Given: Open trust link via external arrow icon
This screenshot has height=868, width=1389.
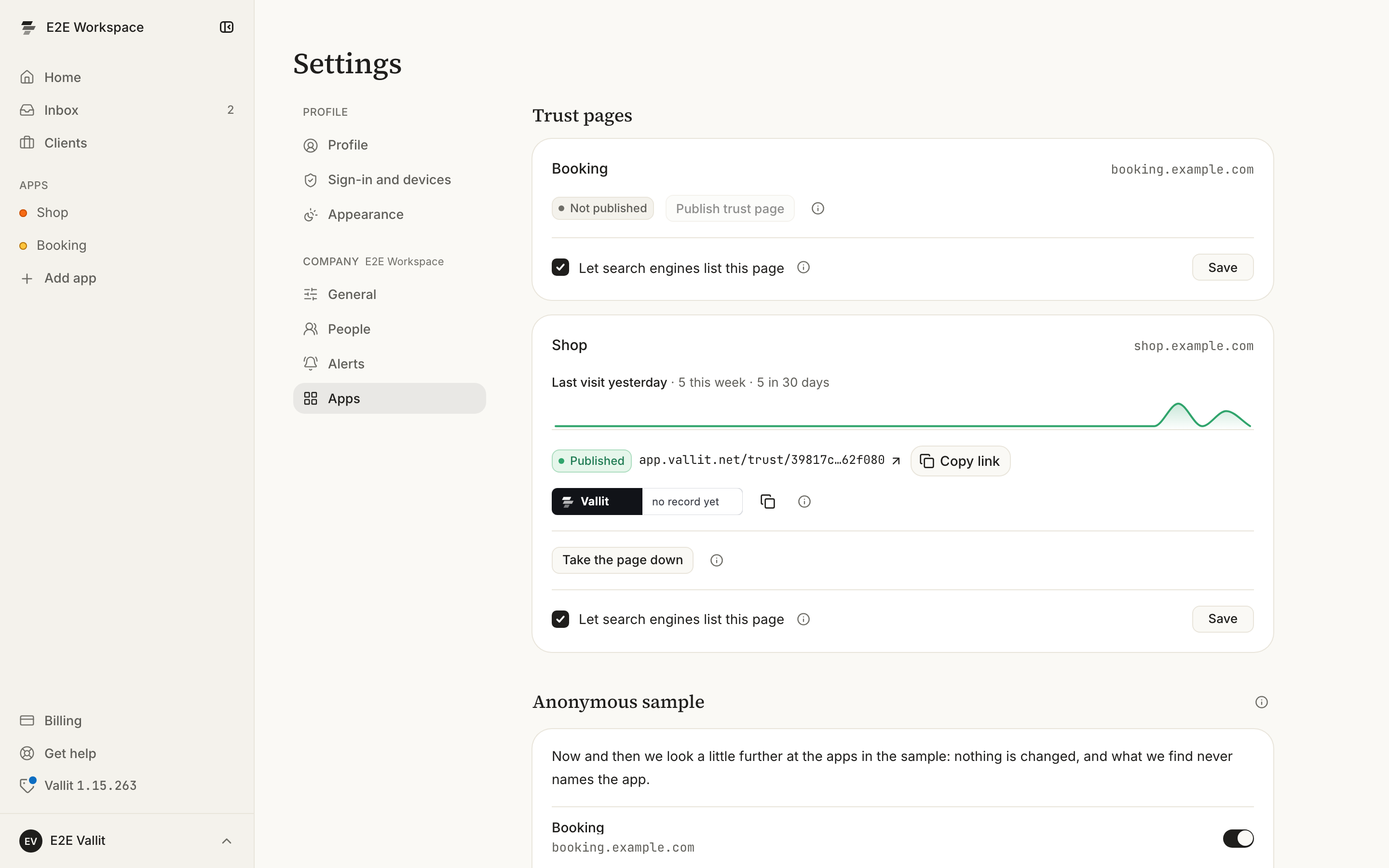Looking at the screenshot, I should coord(896,461).
